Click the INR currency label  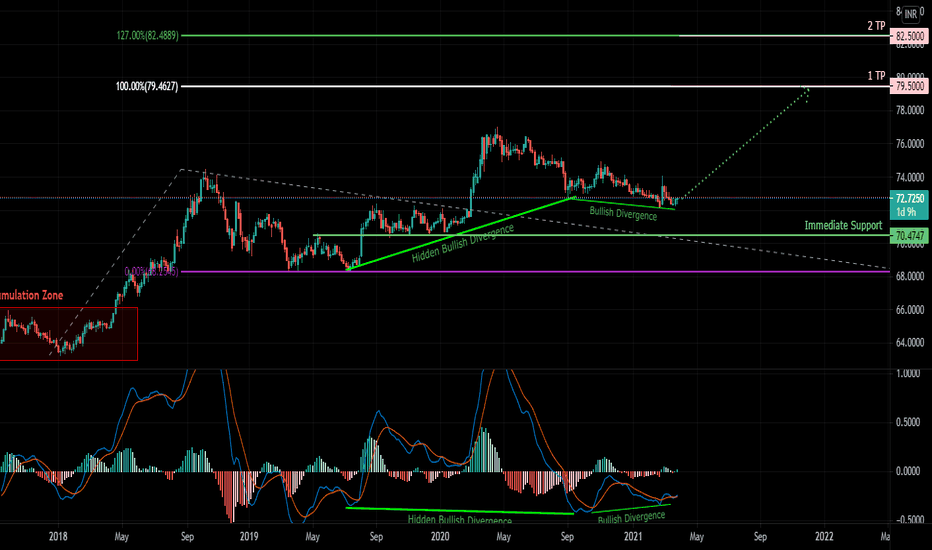[910, 14]
